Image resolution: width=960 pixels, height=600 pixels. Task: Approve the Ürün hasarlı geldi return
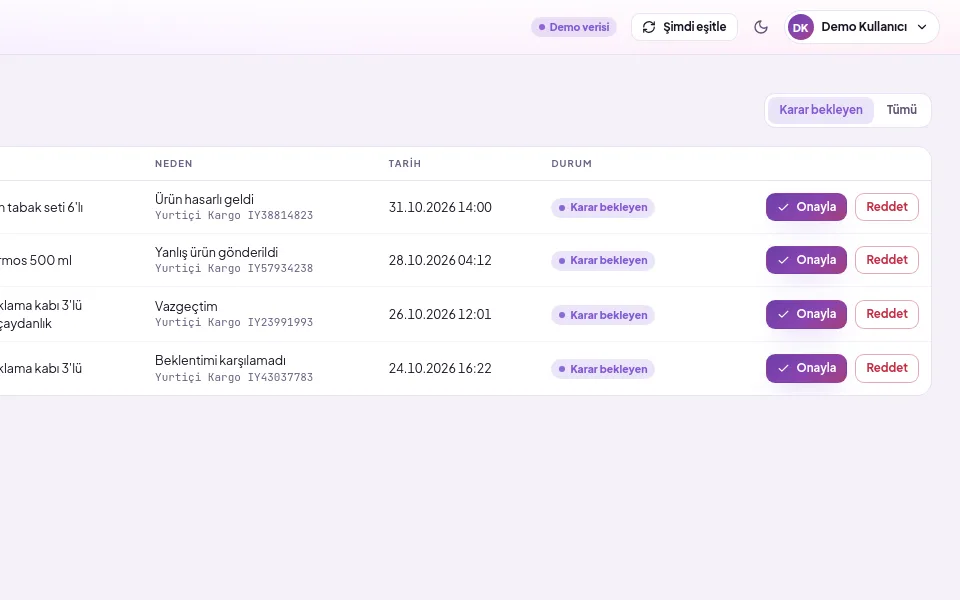(806, 207)
